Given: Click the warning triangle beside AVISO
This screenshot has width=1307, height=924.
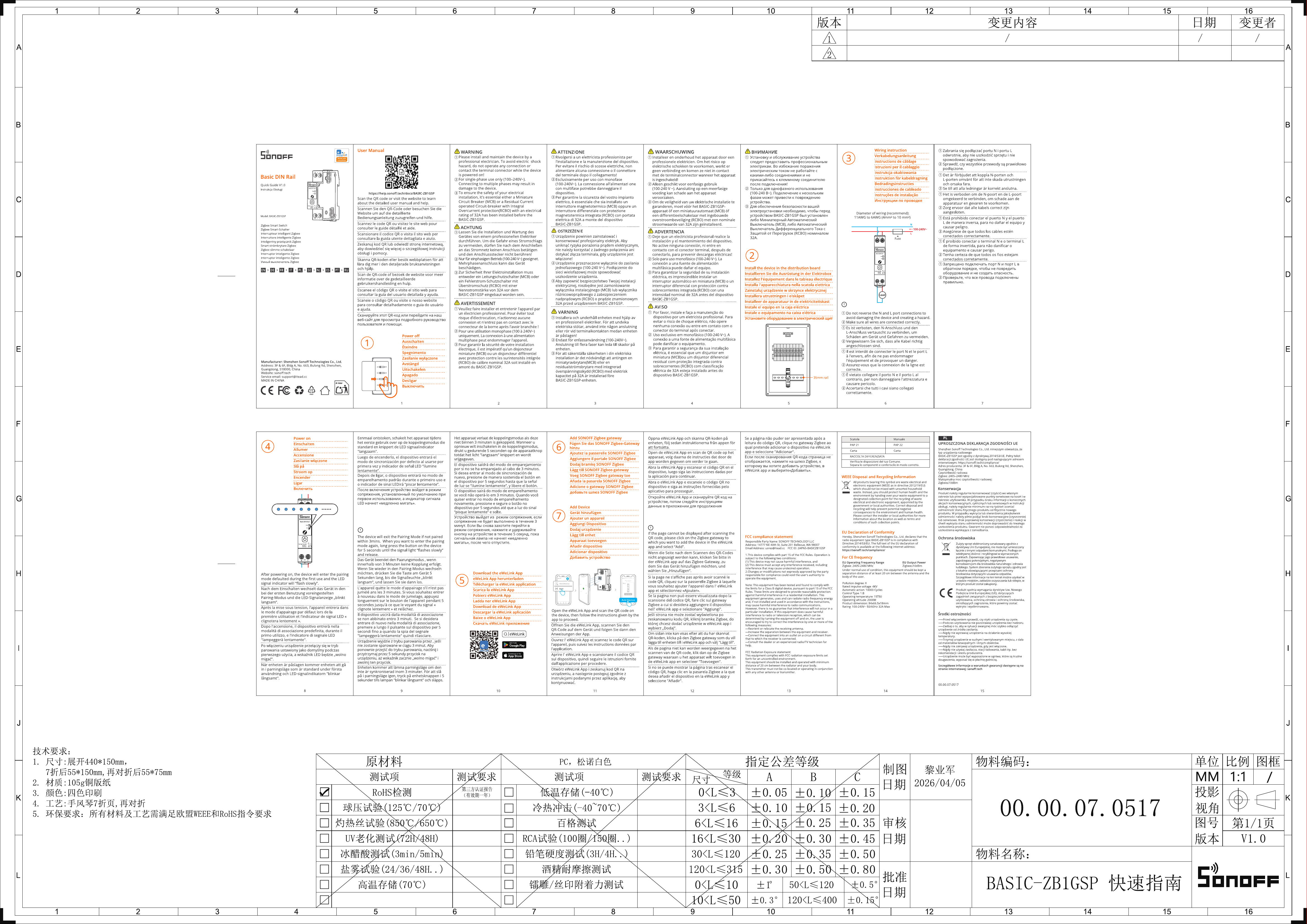Looking at the screenshot, I should coord(651,307).
